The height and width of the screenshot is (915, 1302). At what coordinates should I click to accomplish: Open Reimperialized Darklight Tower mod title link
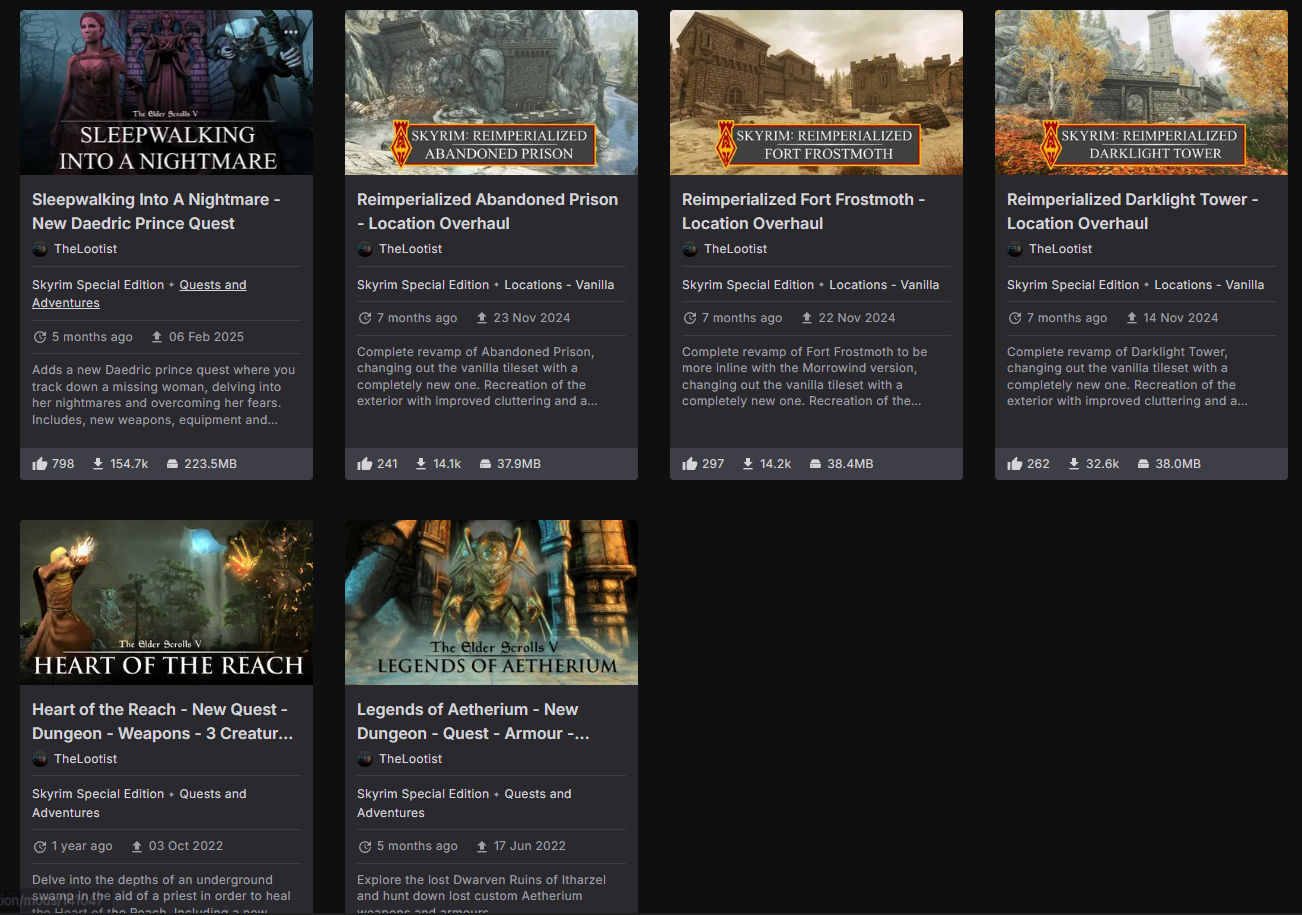pyautogui.click(x=1132, y=211)
